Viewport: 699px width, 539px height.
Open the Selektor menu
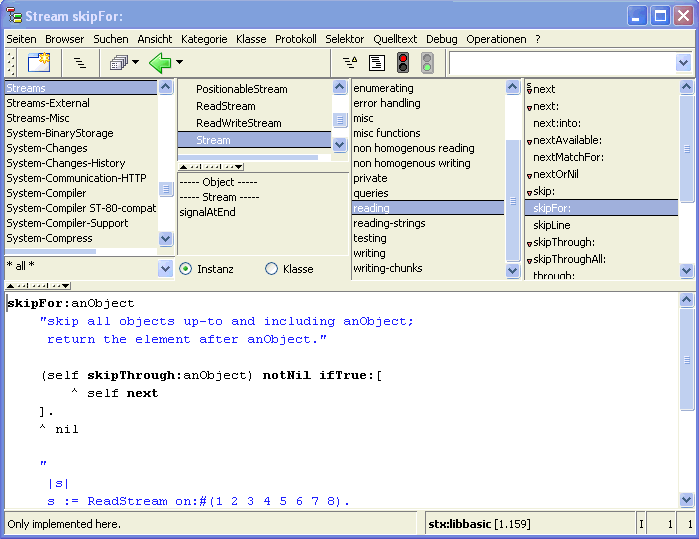(x=345, y=39)
